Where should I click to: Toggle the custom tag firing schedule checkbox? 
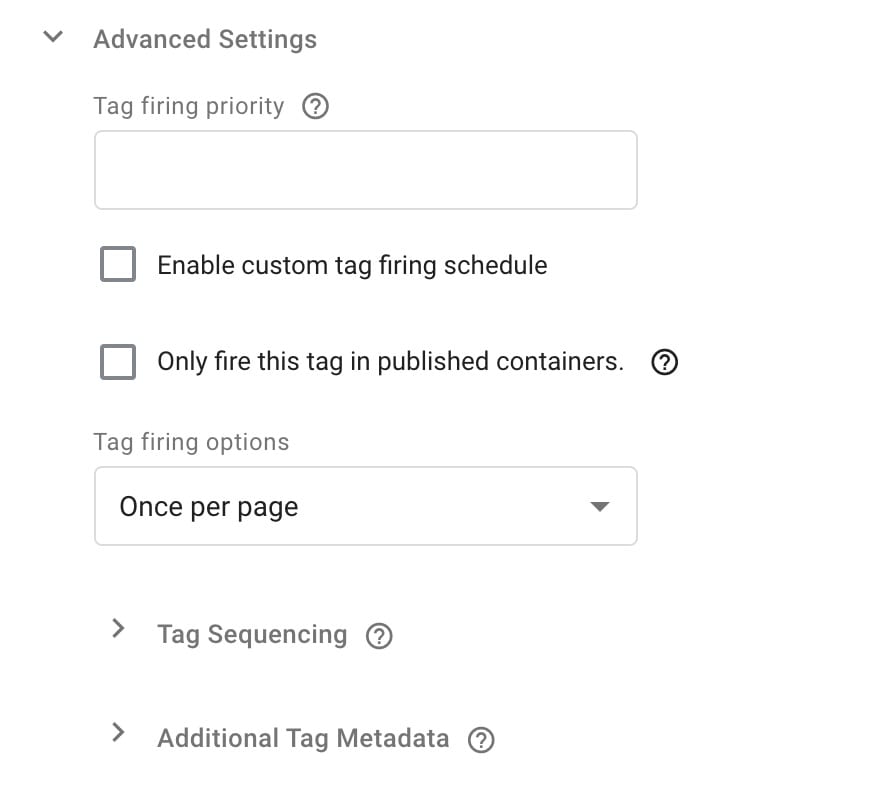point(117,264)
